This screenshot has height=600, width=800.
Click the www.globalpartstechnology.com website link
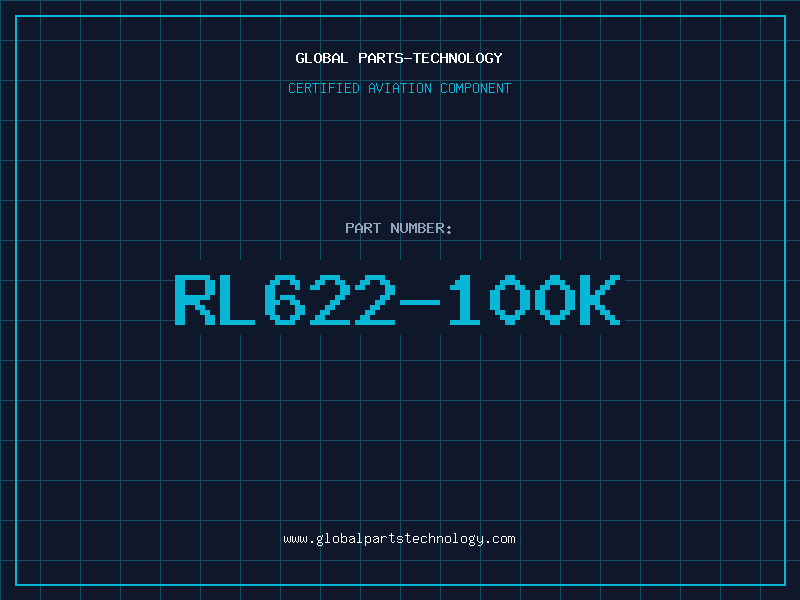(x=399, y=539)
